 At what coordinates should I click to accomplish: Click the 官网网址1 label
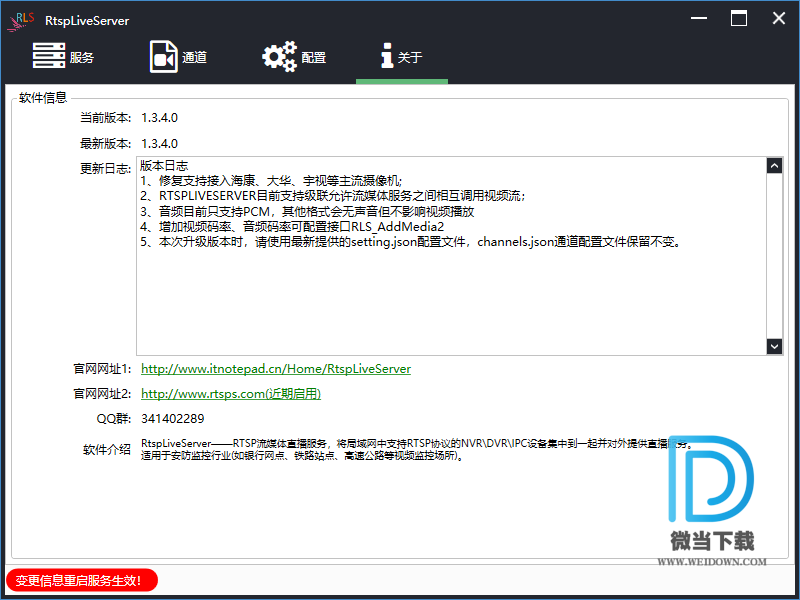pyautogui.click(x=103, y=369)
